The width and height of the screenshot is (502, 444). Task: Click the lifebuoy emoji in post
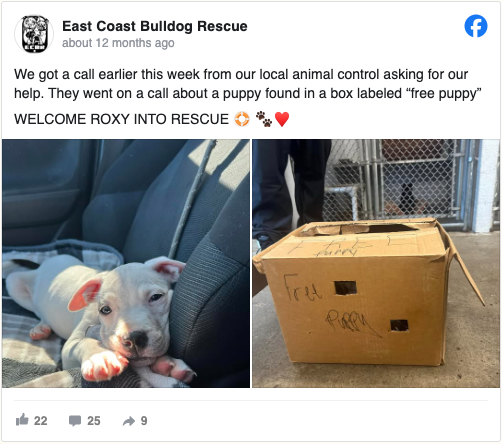click(242, 119)
